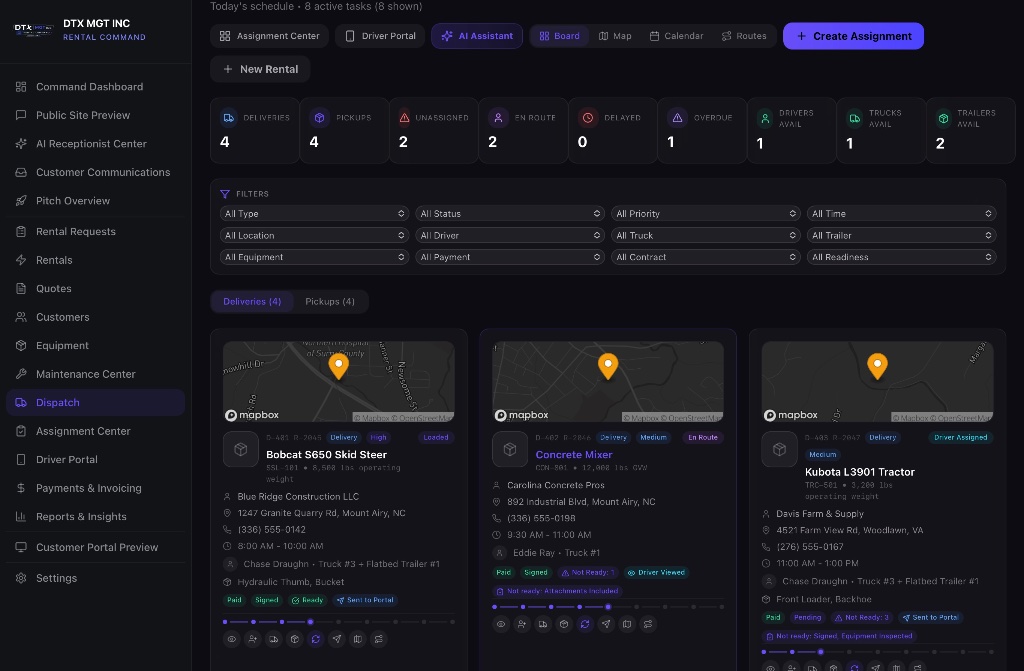Viewport: 1024px width, 671px height.
Task: Open the Concrete Mixer title link
Action: (574, 455)
